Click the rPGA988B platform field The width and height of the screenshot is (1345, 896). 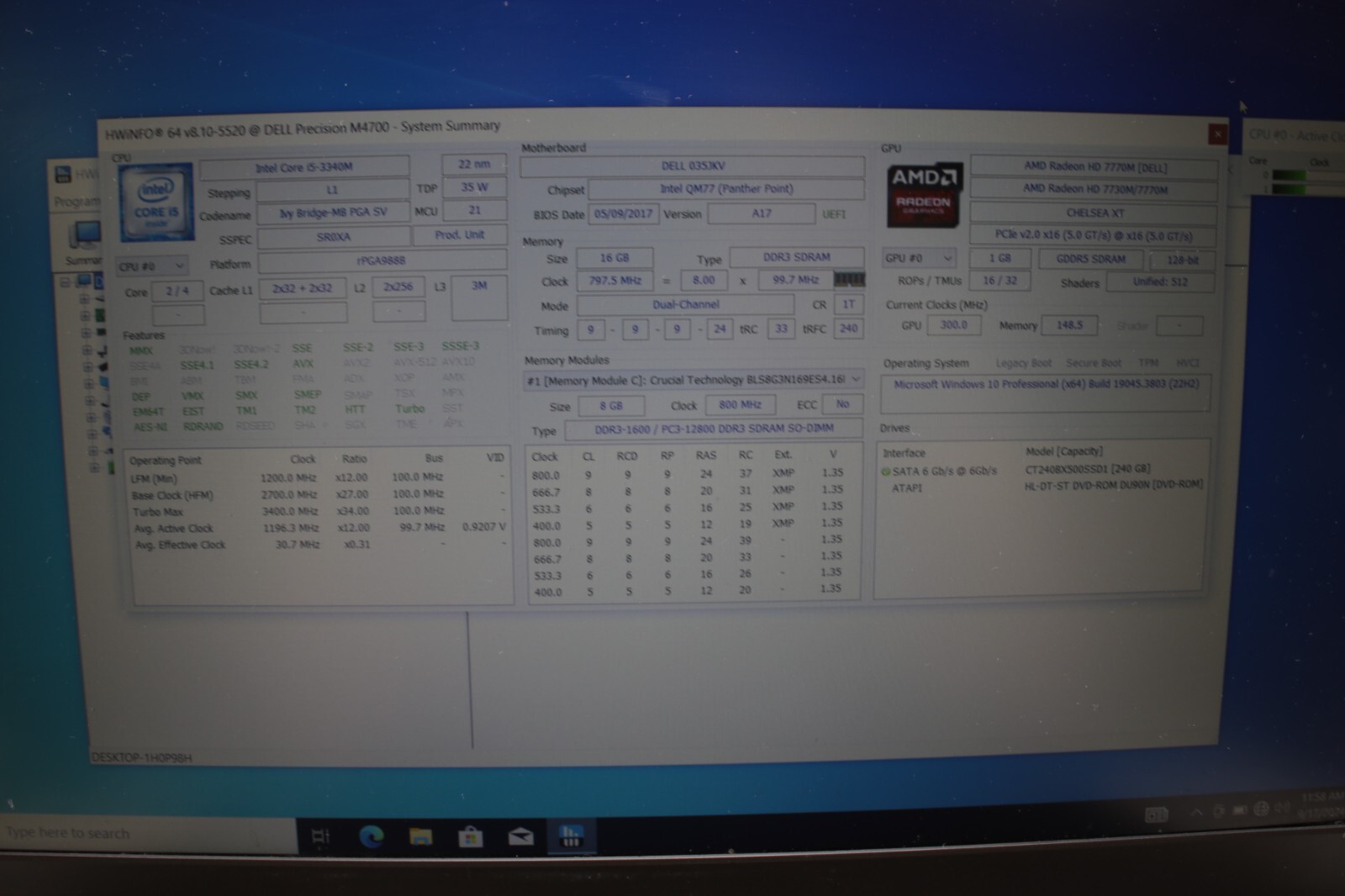pos(382,261)
